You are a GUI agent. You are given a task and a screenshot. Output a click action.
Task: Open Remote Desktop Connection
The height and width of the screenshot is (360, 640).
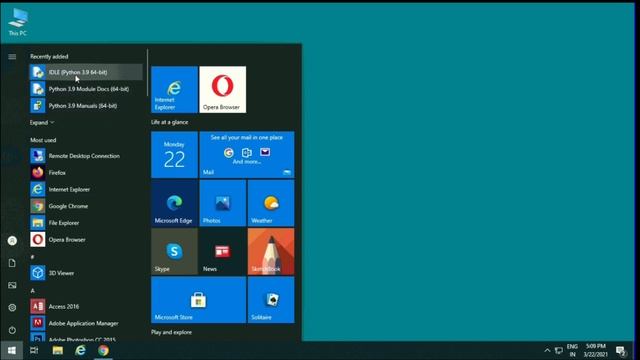[86, 156]
